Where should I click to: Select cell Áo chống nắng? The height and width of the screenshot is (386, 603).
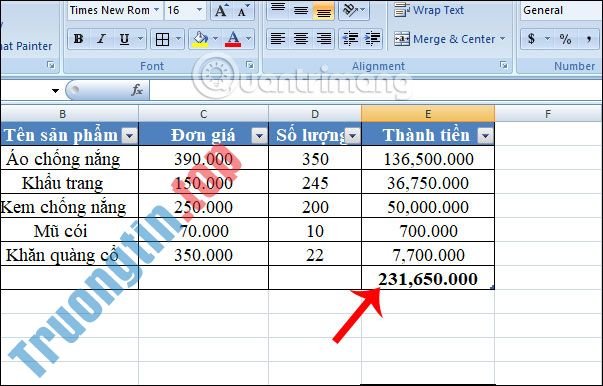(x=69, y=158)
